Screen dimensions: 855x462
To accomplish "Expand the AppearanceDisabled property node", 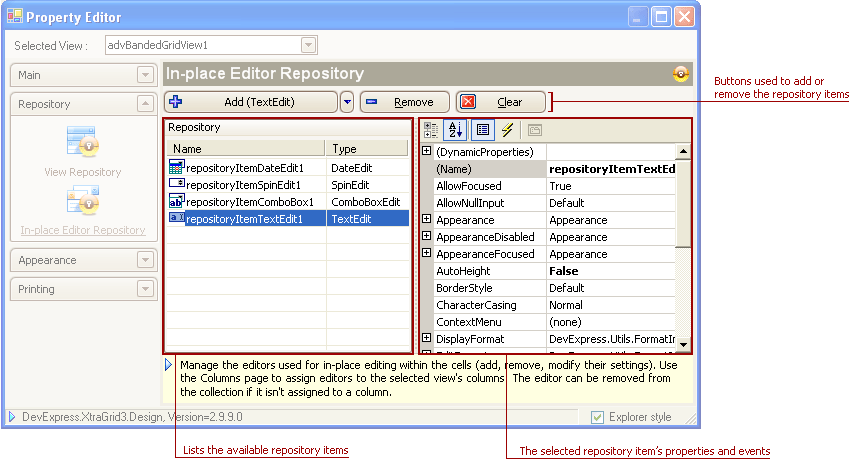I will click(x=427, y=236).
